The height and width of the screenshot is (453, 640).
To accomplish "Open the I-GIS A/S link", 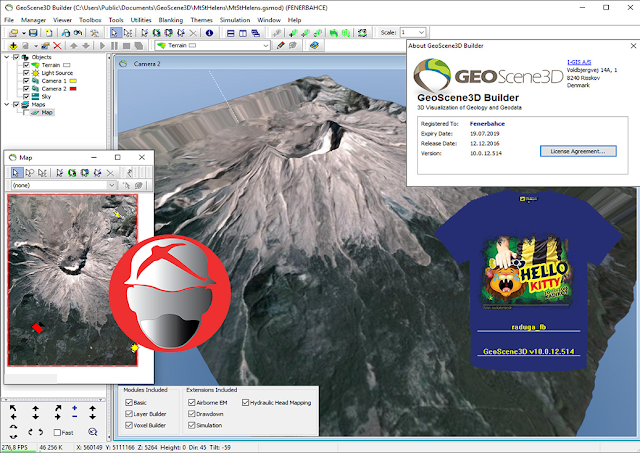I will click(x=579, y=62).
